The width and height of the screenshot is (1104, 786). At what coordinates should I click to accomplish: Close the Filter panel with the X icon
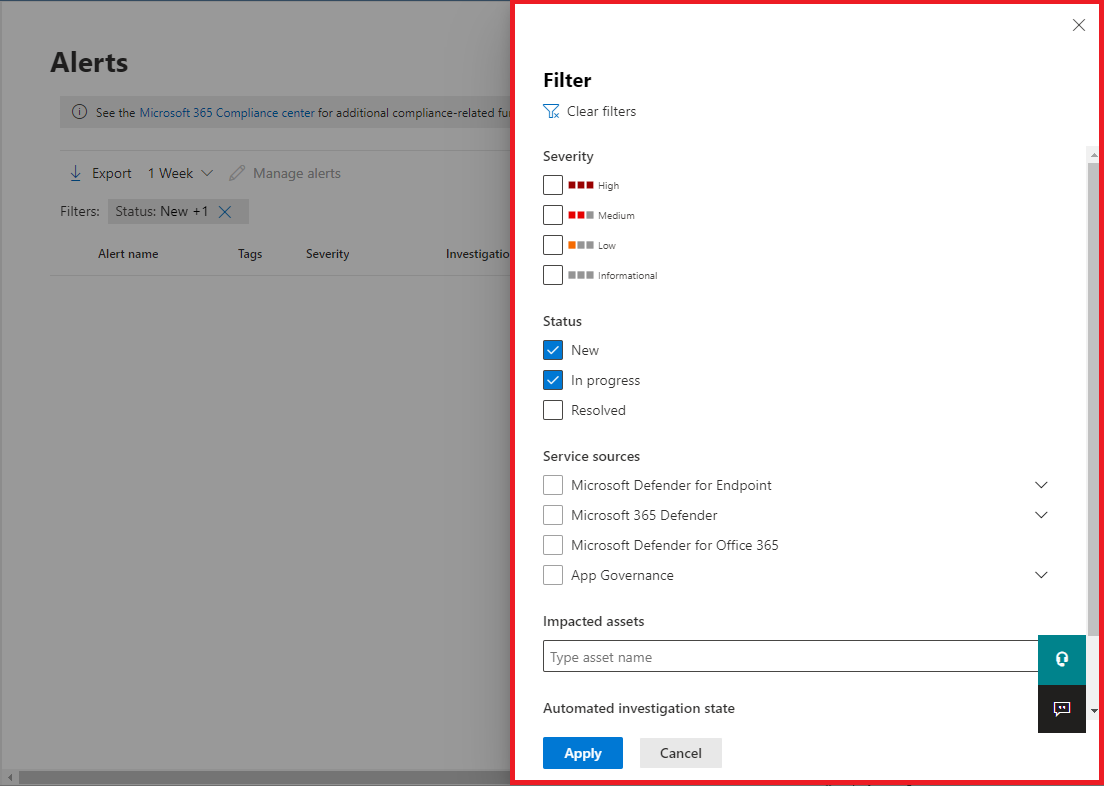pos(1078,25)
